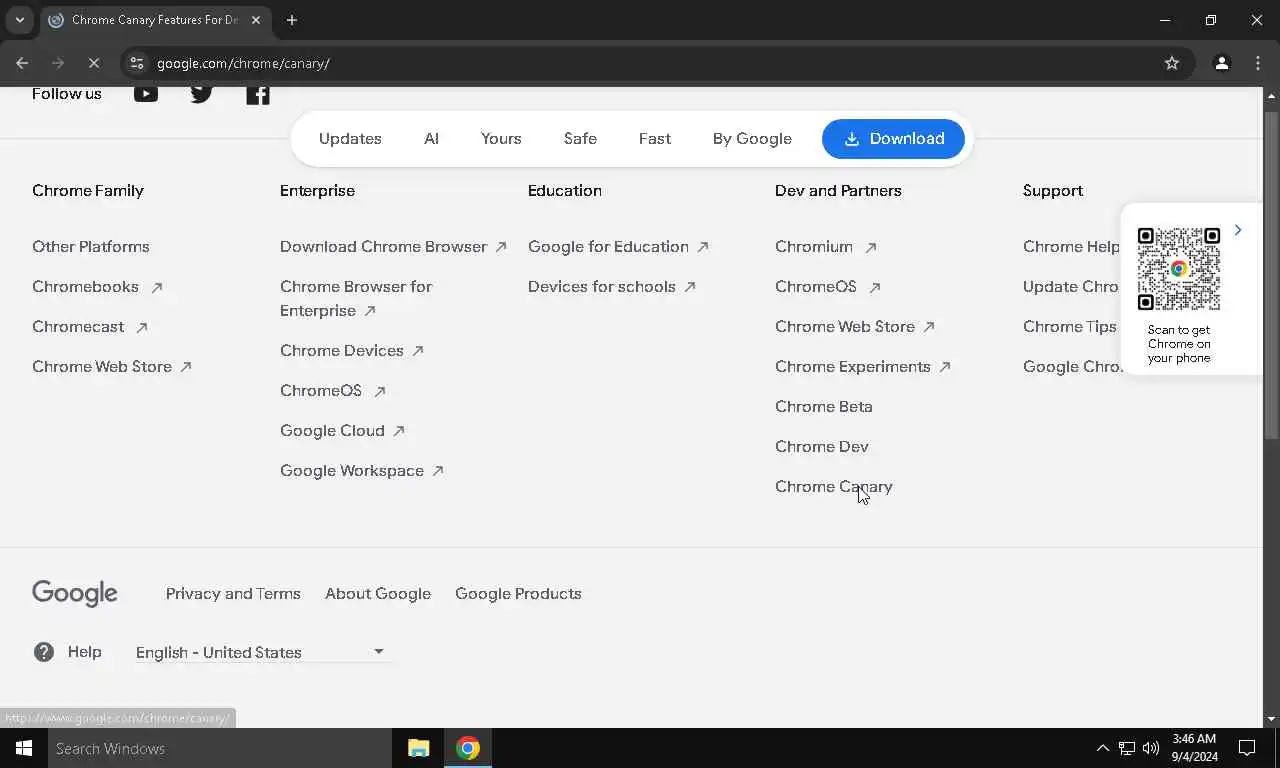The height and width of the screenshot is (768, 1280).
Task: Jump to the Updates section
Action: tap(350, 139)
